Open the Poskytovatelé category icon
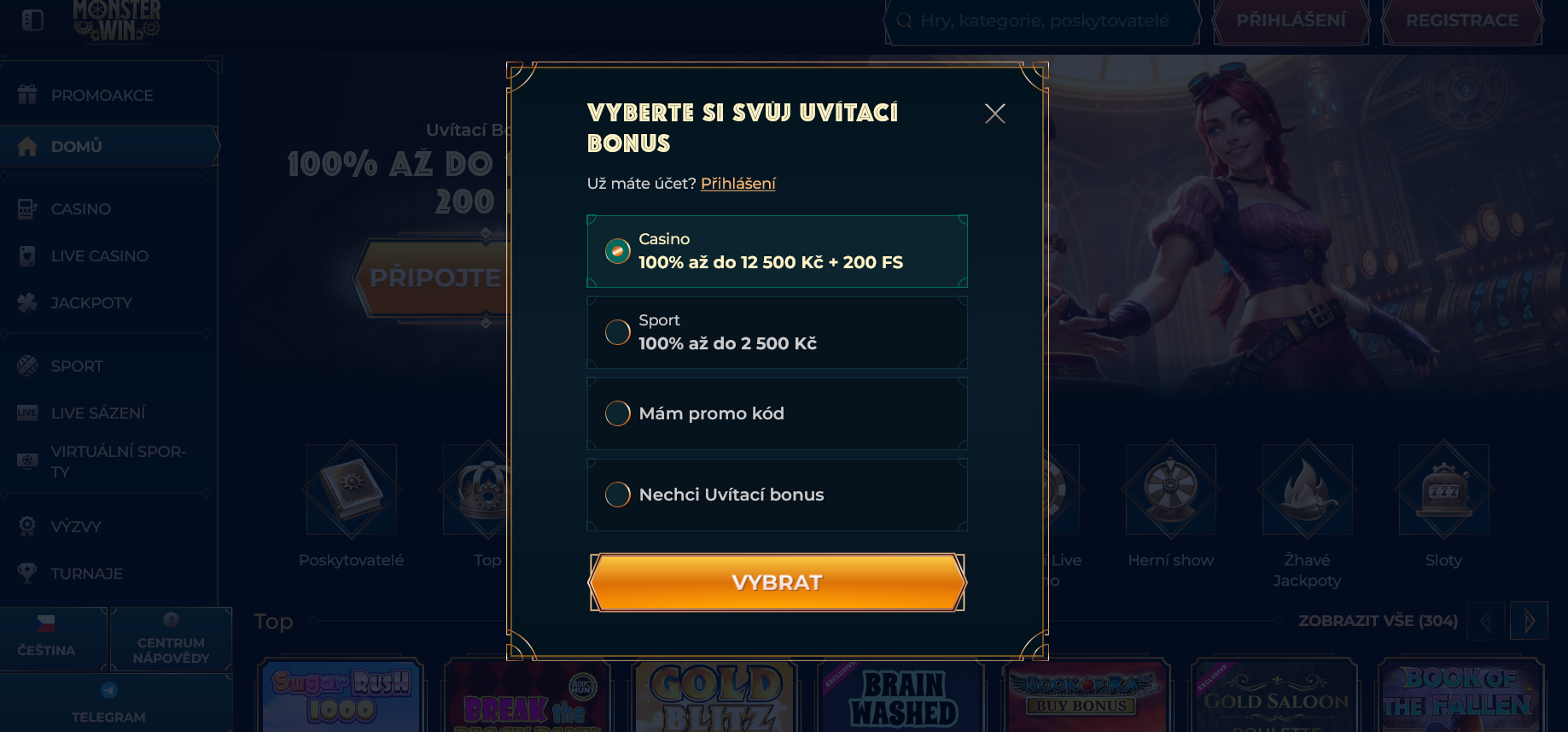1568x732 pixels. pos(351,489)
